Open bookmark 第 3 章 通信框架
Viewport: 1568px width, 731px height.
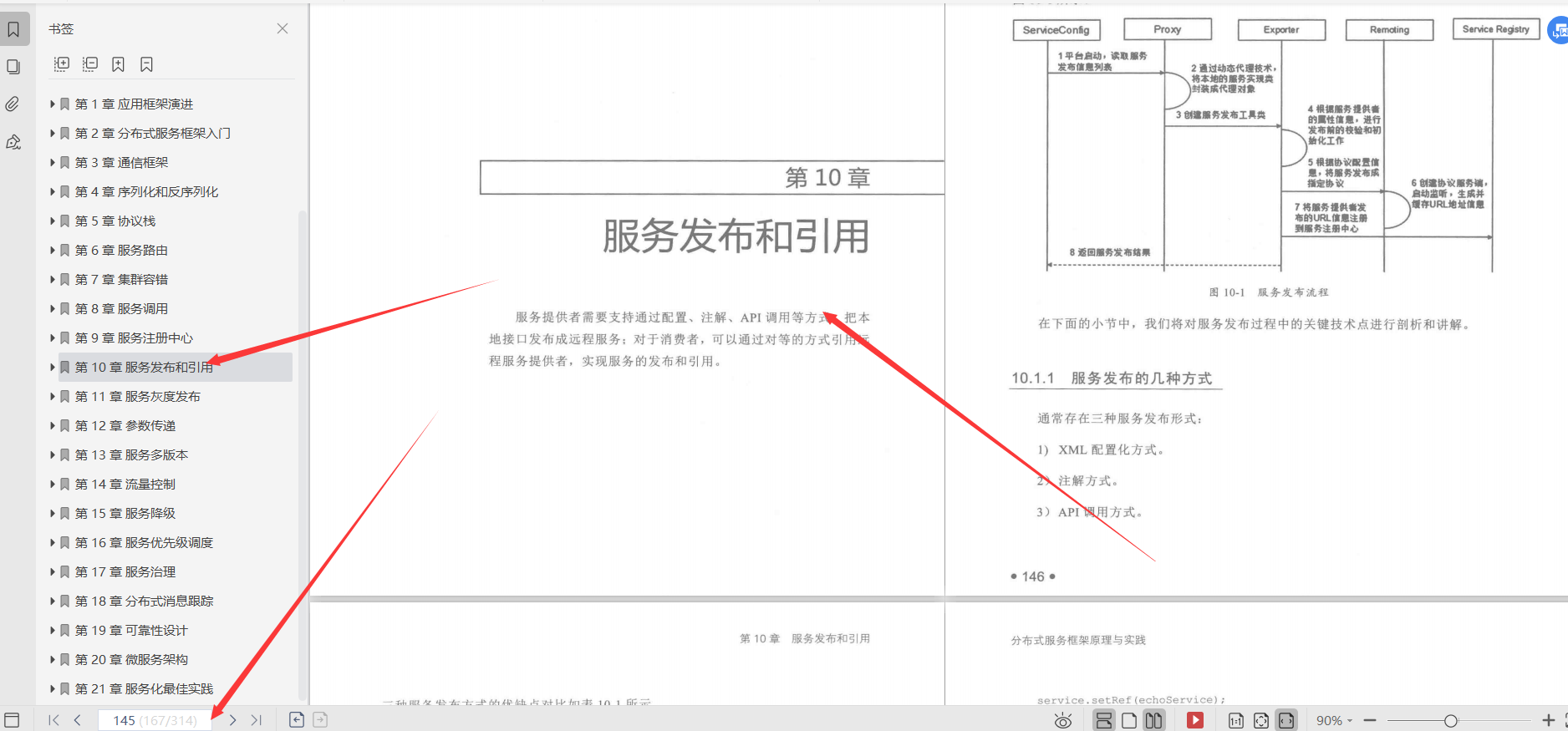(121, 163)
